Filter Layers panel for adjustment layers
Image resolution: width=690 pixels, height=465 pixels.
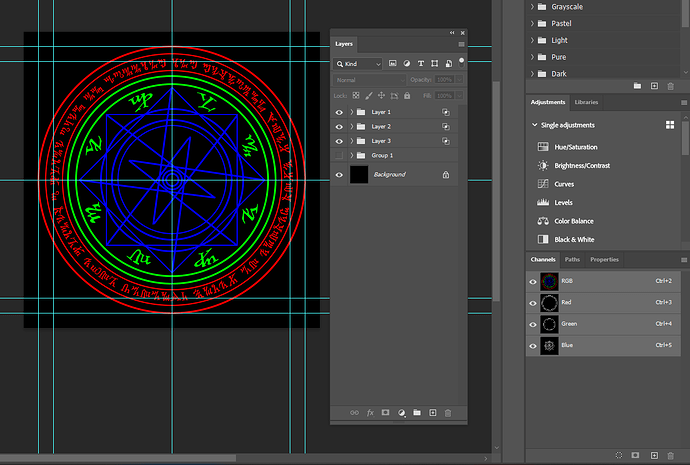[x=407, y=64]
